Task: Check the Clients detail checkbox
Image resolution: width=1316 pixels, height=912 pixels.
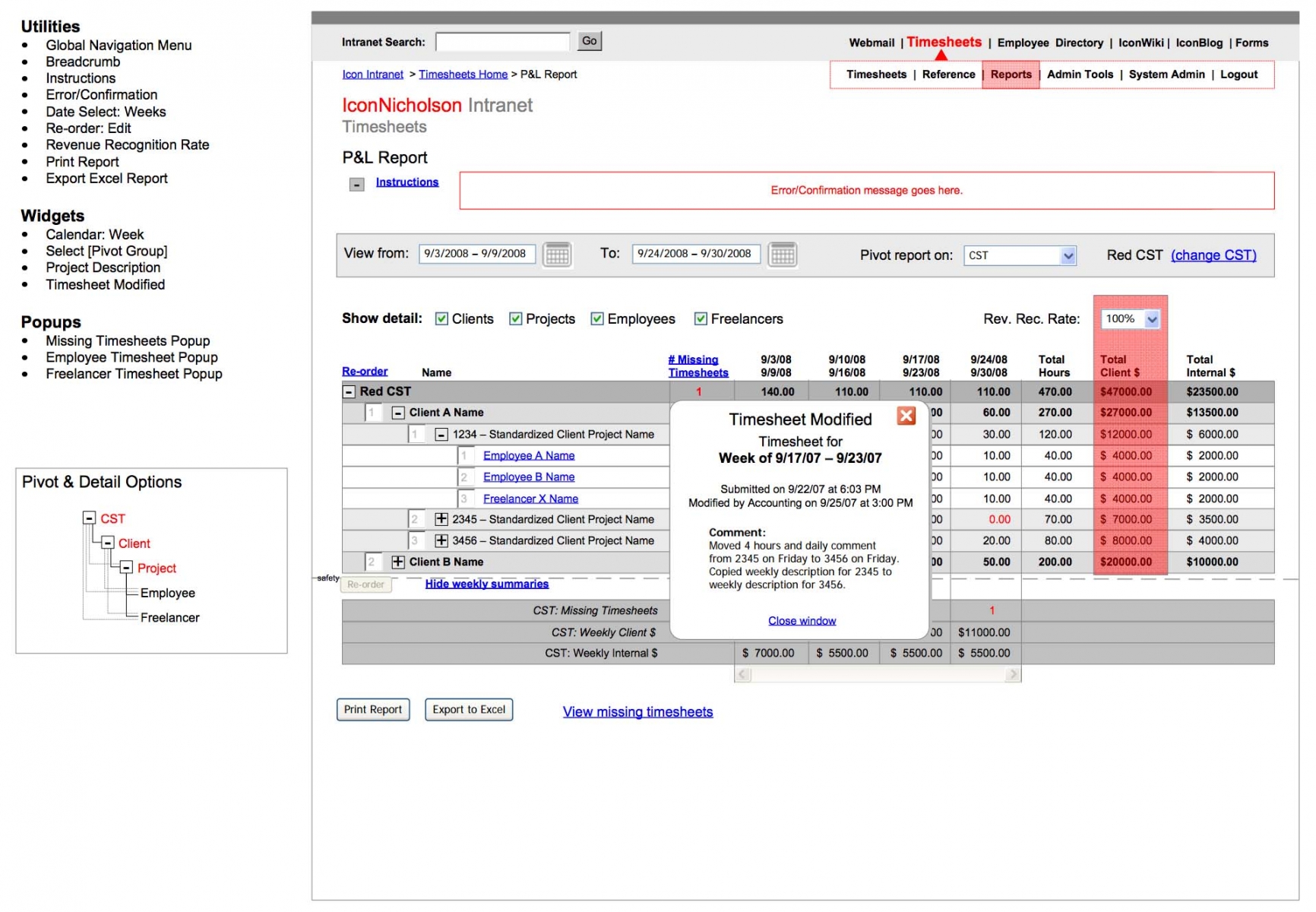Action: coord(441,318)
